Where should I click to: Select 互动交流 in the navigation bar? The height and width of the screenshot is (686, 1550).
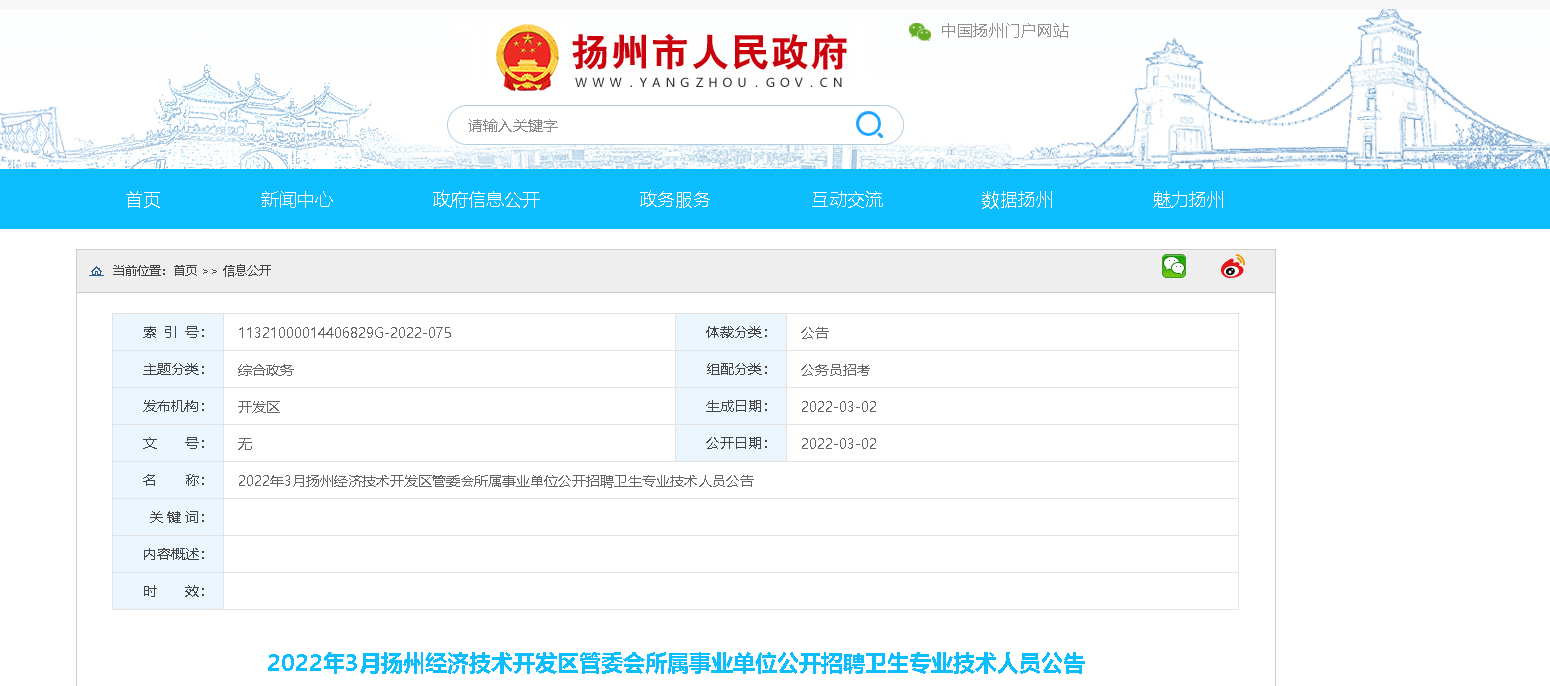click(x=847, y=199)
